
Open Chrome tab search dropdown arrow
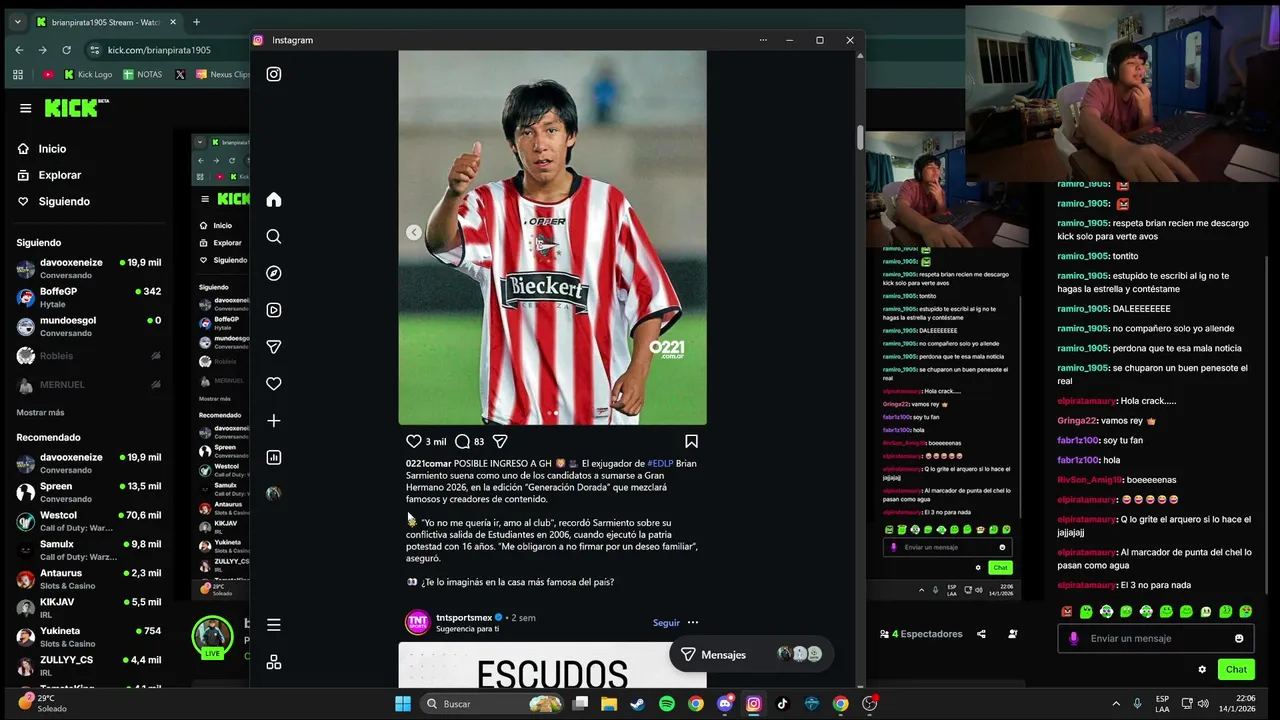[17, 22]
